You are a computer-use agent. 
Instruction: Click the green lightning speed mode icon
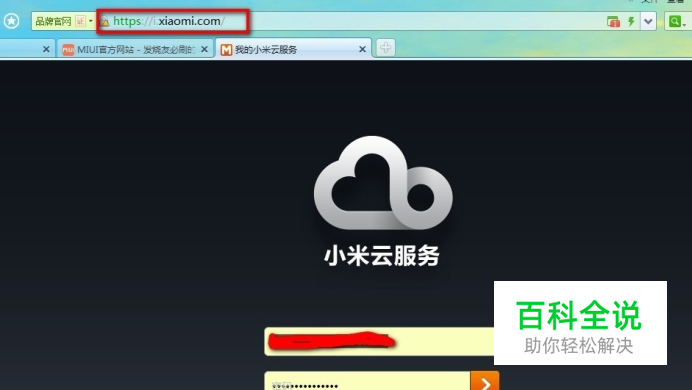[631, 21]
